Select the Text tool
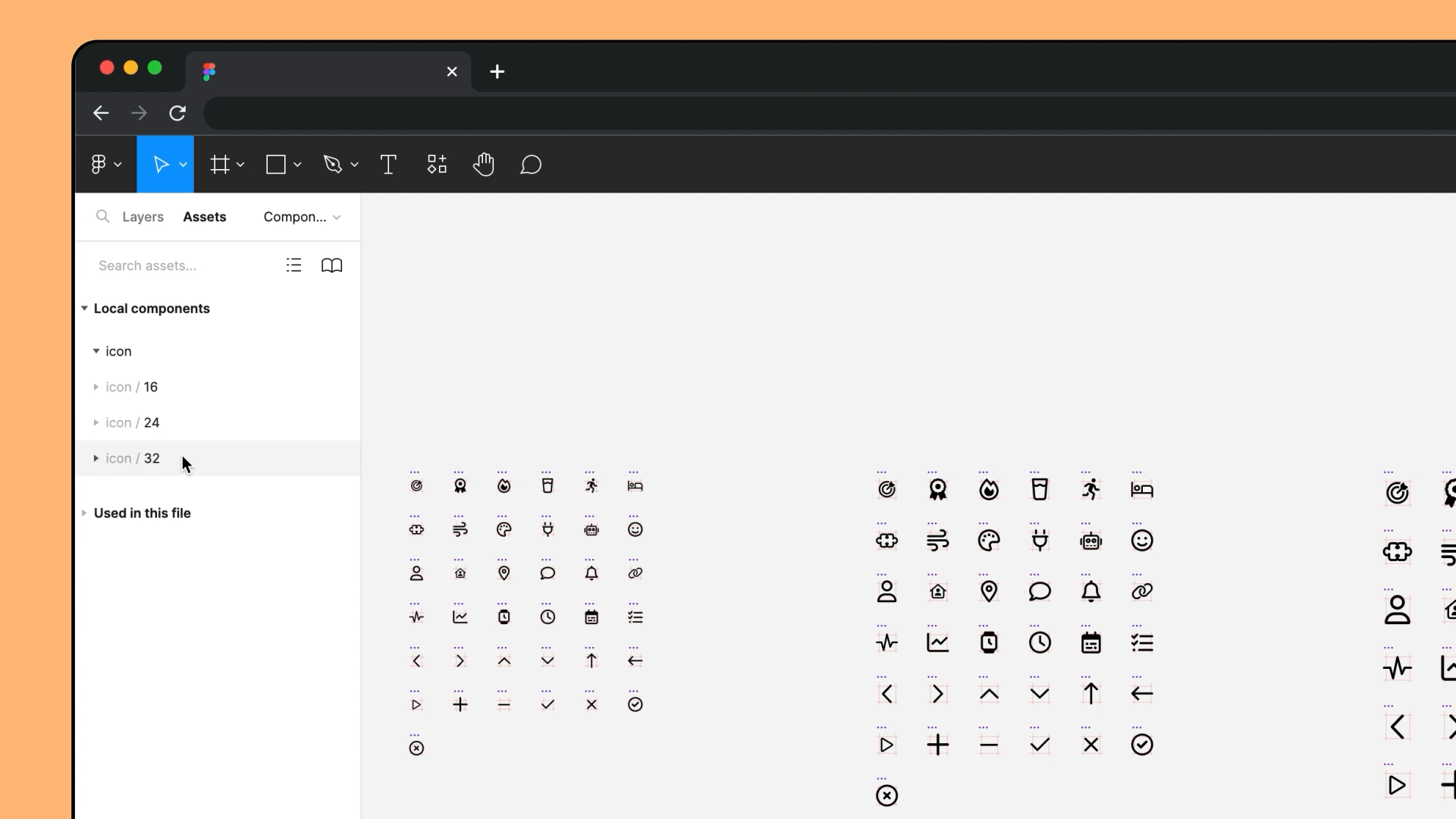This screenshot has width=1456, height=819. (x=388, y=165)
